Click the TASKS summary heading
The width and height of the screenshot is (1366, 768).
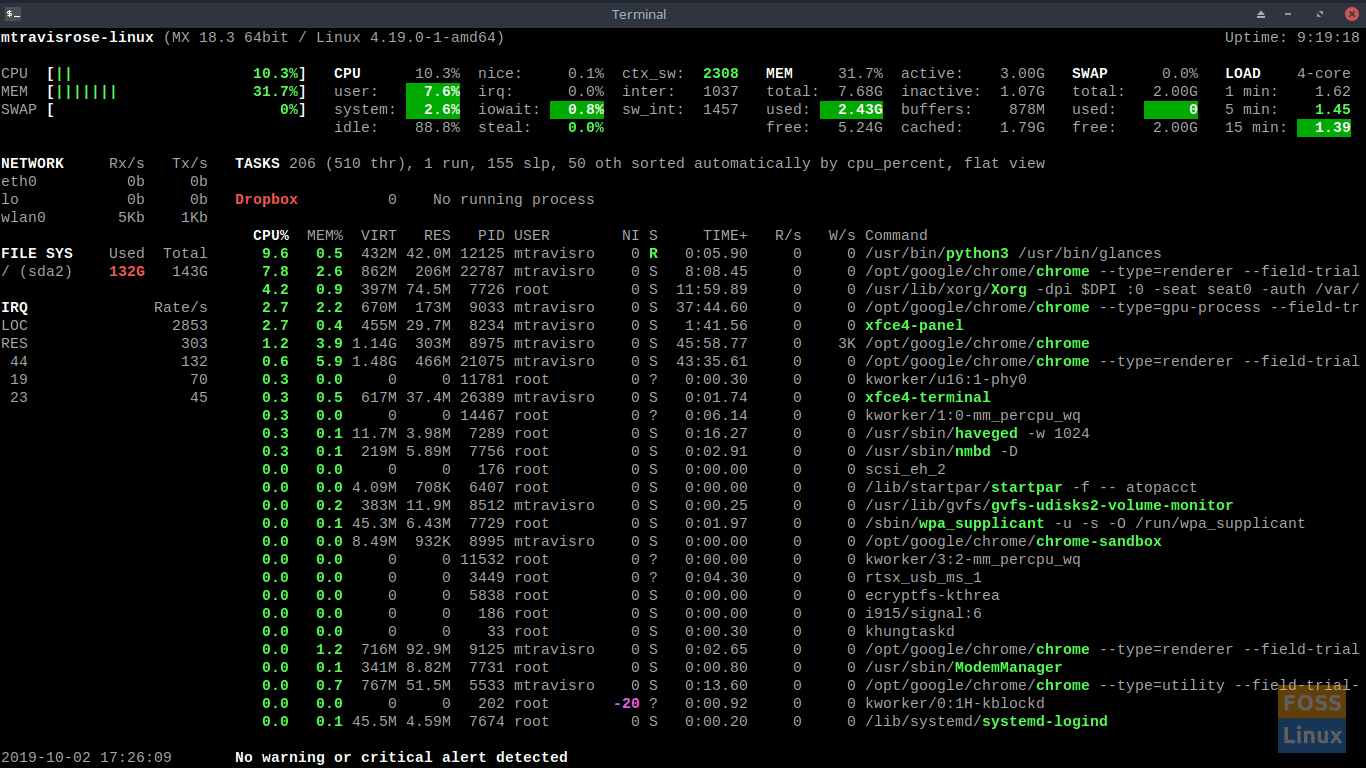point(257,164)
